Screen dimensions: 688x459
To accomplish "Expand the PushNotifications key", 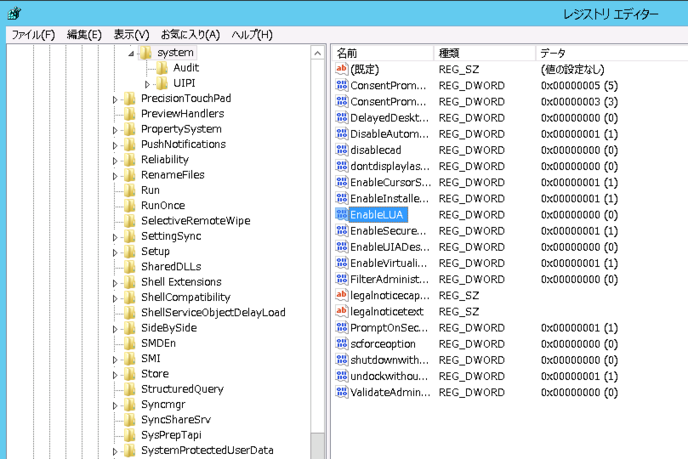I will pos(115,146).
